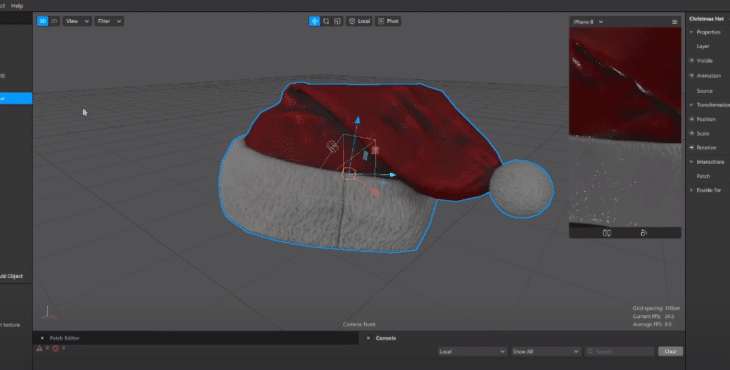Click the console warnings triangle icon
The height and width of the screenshot is (370, 730).
click(x=40, y=348)
